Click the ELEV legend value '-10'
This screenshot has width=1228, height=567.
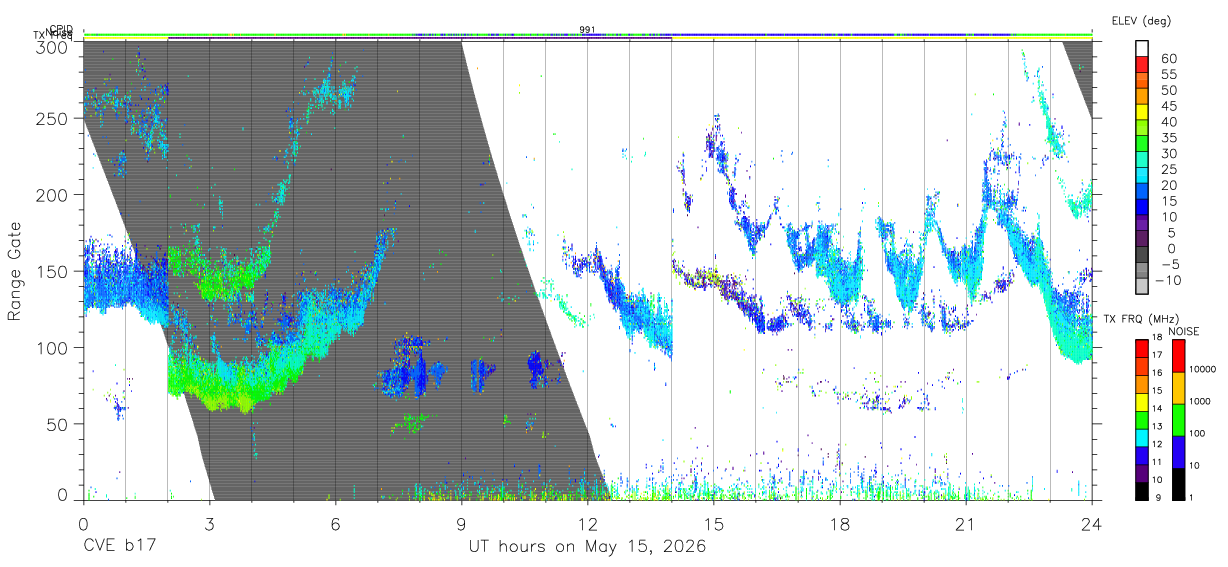(1168, 280)
